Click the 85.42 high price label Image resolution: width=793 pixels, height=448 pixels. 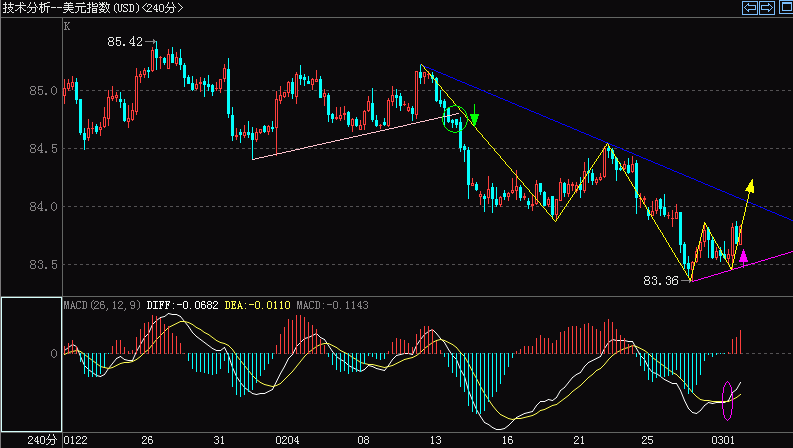[125, 42]
